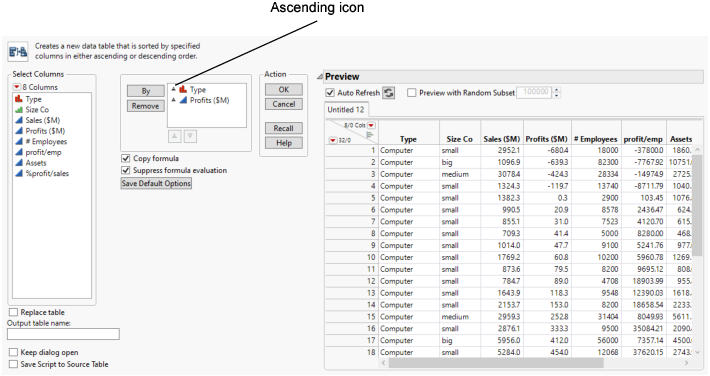
Task: Click preview horizontal scrollbar thumb
Action: [496, 363]
